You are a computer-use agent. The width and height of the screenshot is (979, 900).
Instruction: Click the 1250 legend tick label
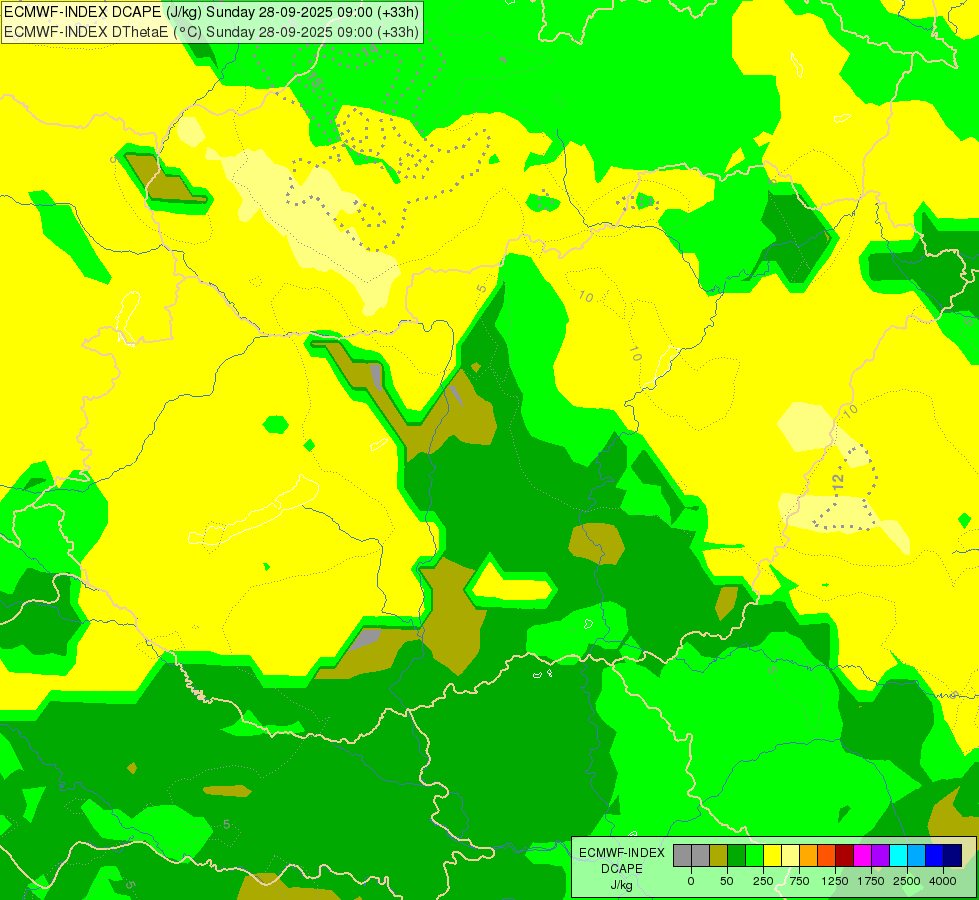[x=835, y=881]
